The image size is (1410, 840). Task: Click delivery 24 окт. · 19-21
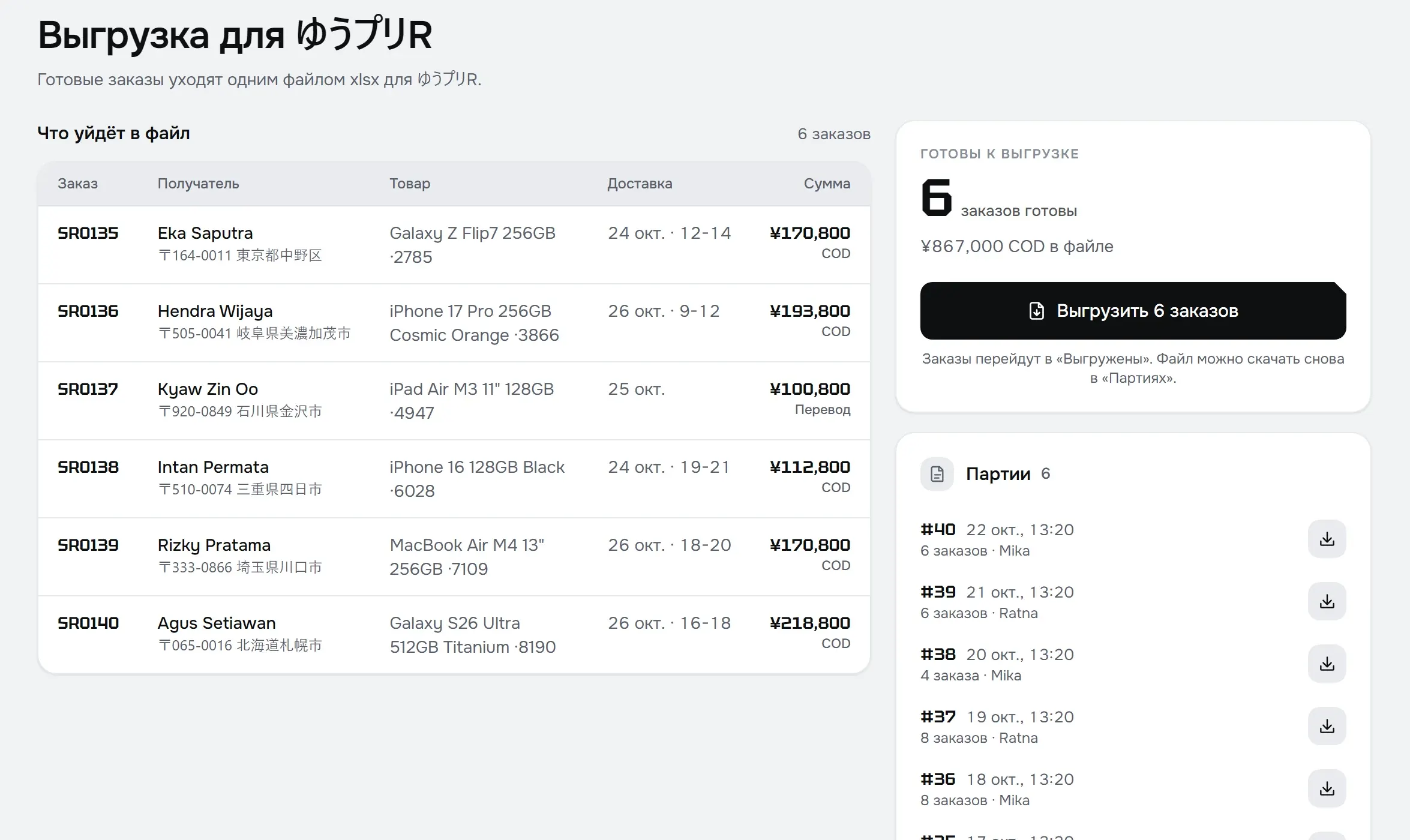tap(669, 467)
